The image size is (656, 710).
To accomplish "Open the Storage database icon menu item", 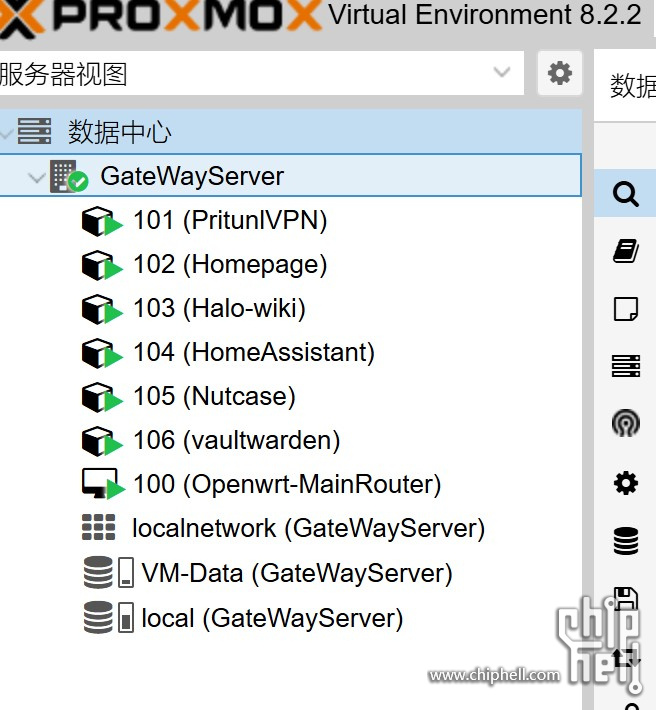I will tap(626, 541).
